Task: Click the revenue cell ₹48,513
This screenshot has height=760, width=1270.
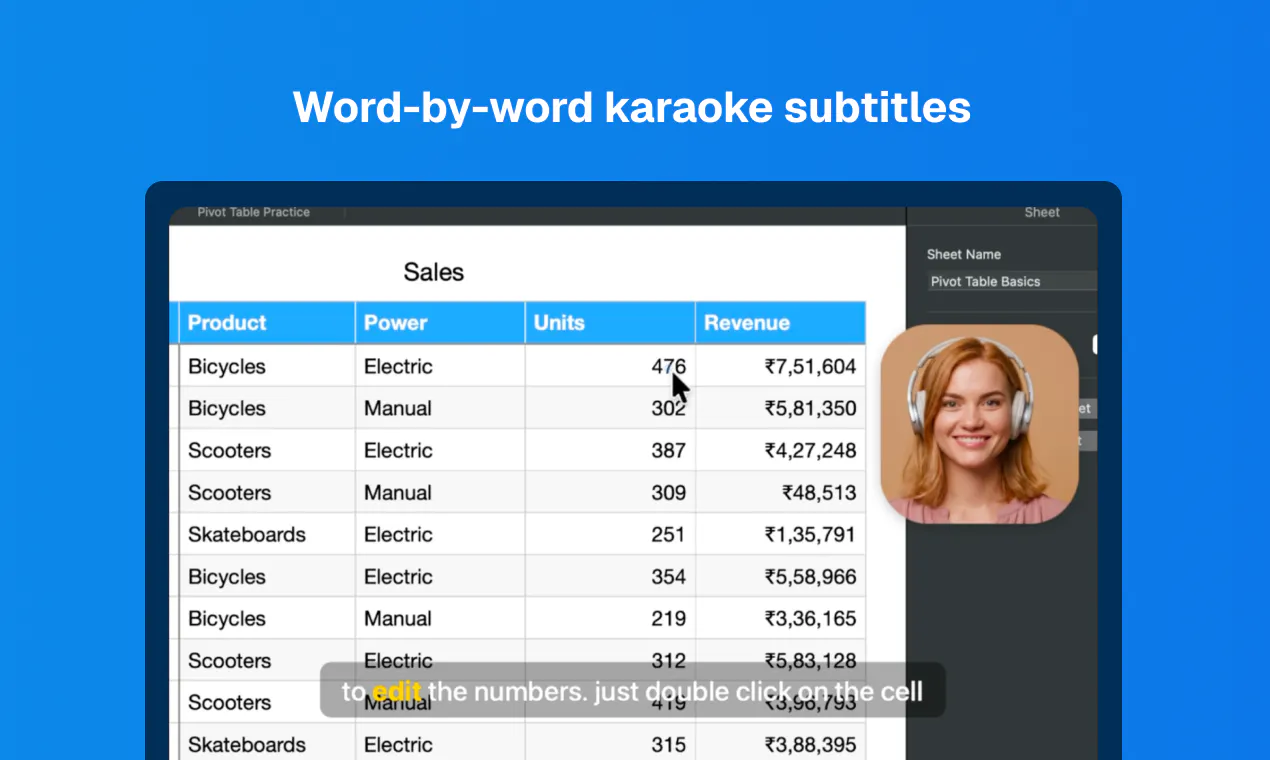Action: point(780,492)
